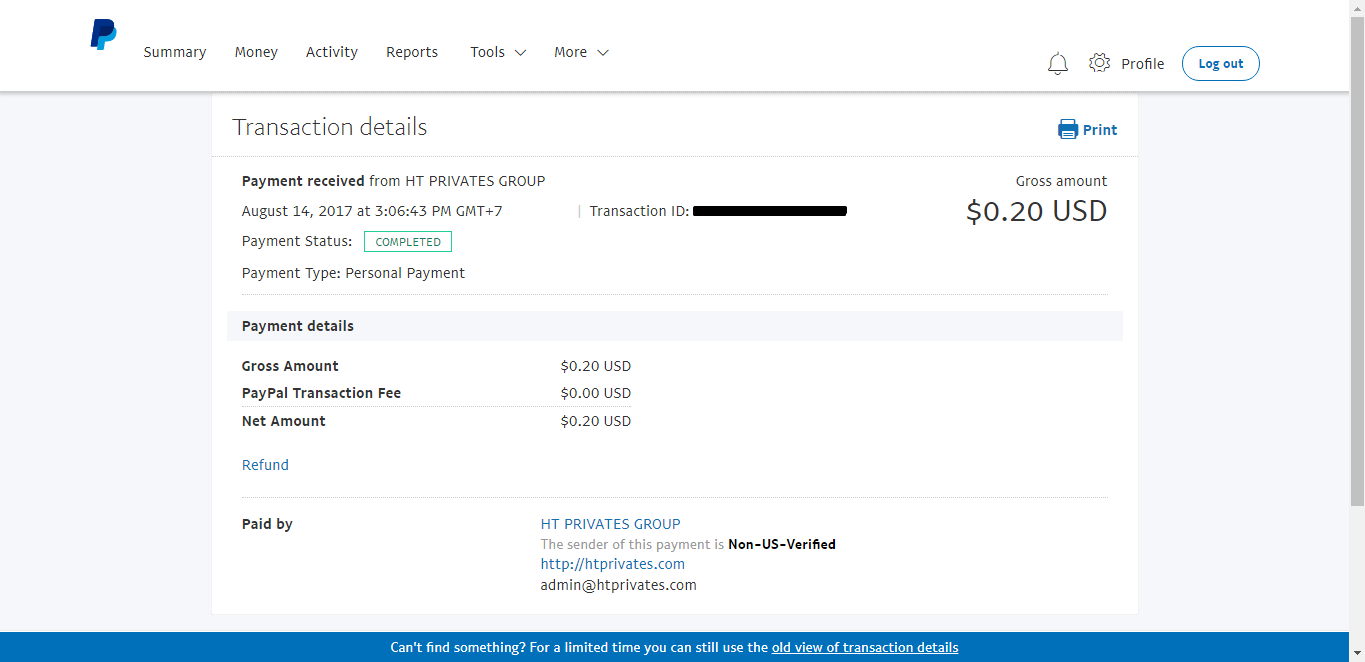Open old view of transaction details
Image resolution: width=1365 pixels, height=662 pixels.
(865, 647)
